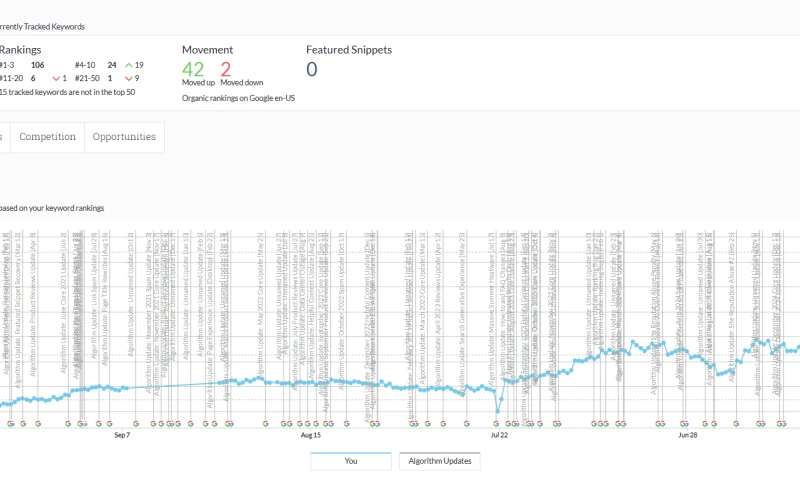The width and height of the screenshot is (800, 480).
Task: Click the lowest dip data point near Jul 22
Action: coord(498,410)
